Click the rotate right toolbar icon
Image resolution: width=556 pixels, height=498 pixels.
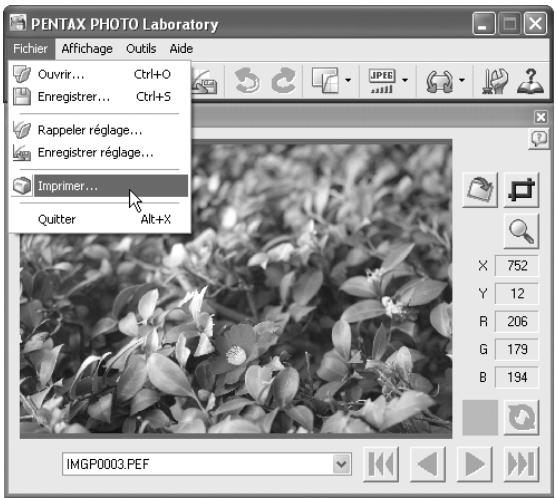284,81
